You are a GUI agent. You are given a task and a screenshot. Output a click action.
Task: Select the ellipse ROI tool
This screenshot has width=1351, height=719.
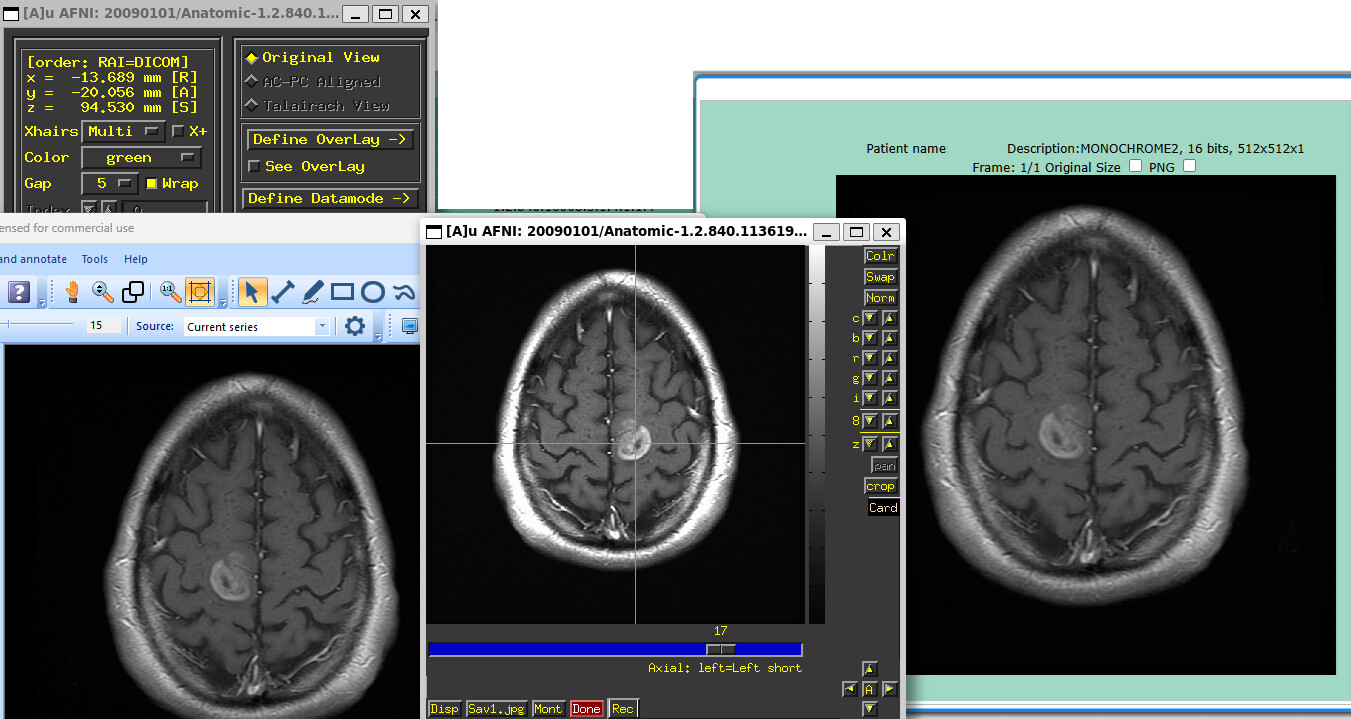click(x=373, y=292)
